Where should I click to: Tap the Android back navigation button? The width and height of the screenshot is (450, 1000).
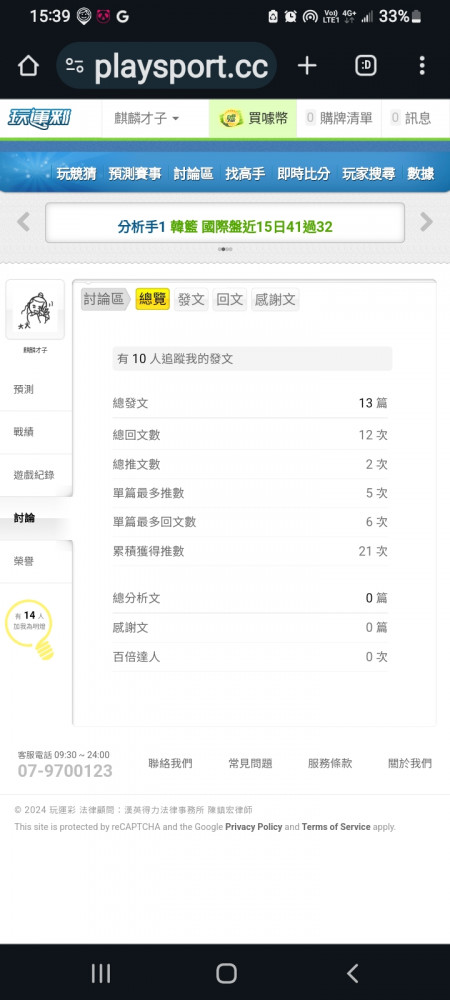pos(352,973)
